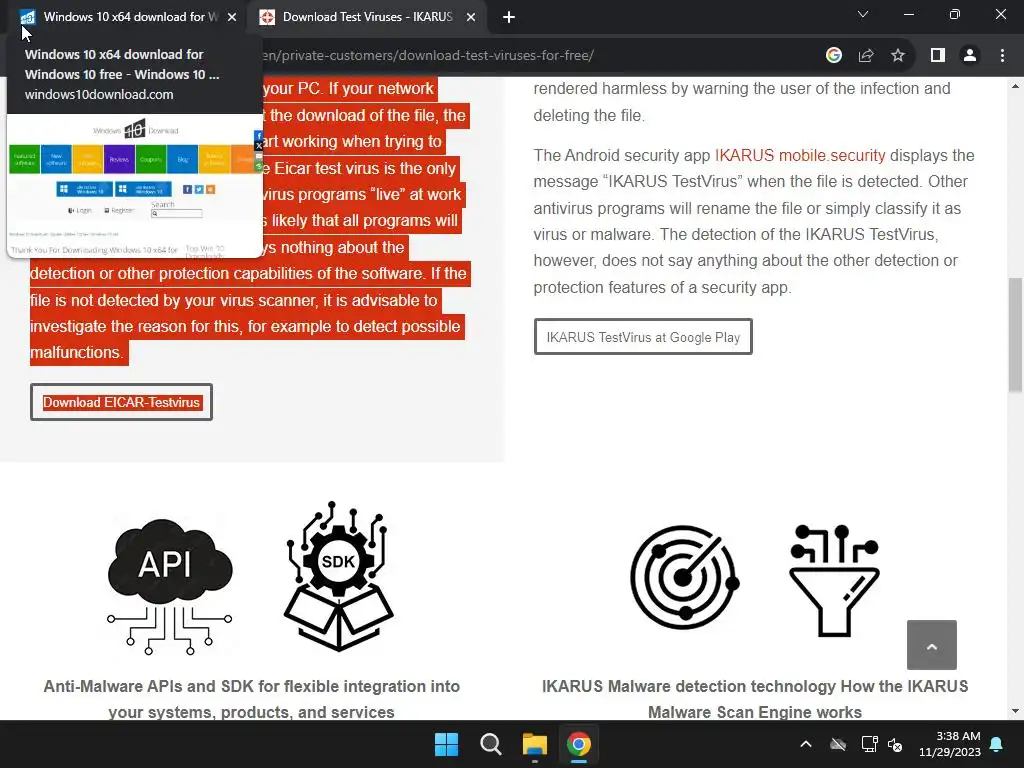Open the notifications bell
Image resolution: width=1024 pixels, height=768 pixels.
tap(997, 744)
